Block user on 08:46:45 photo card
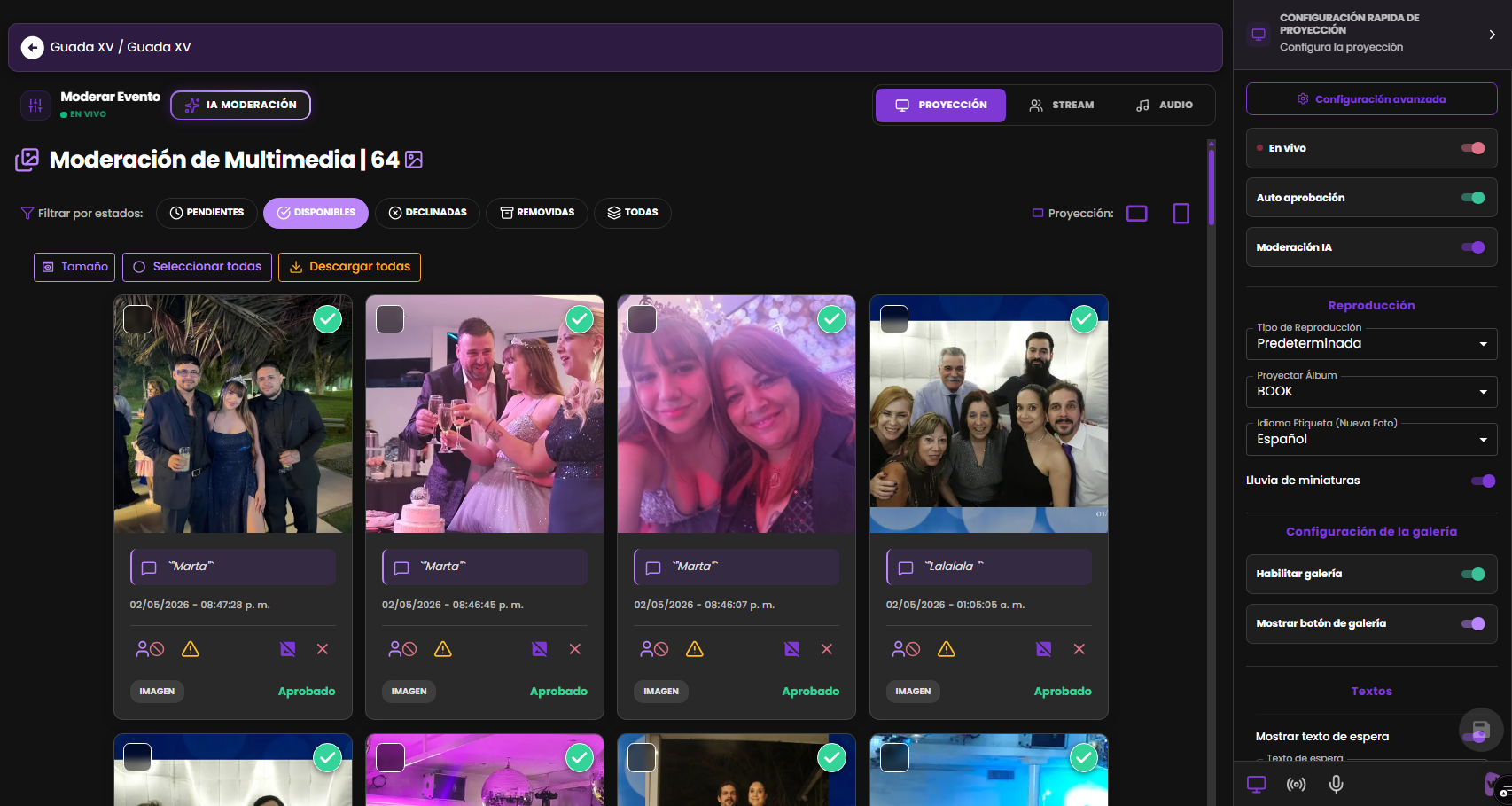The height and width of the screenshot is (806, 1512). click(402, 649)
